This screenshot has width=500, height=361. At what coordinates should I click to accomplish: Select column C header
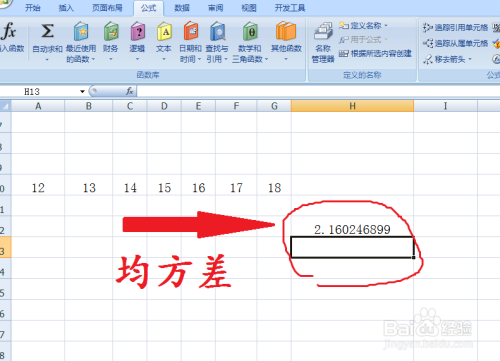point(130,106)
